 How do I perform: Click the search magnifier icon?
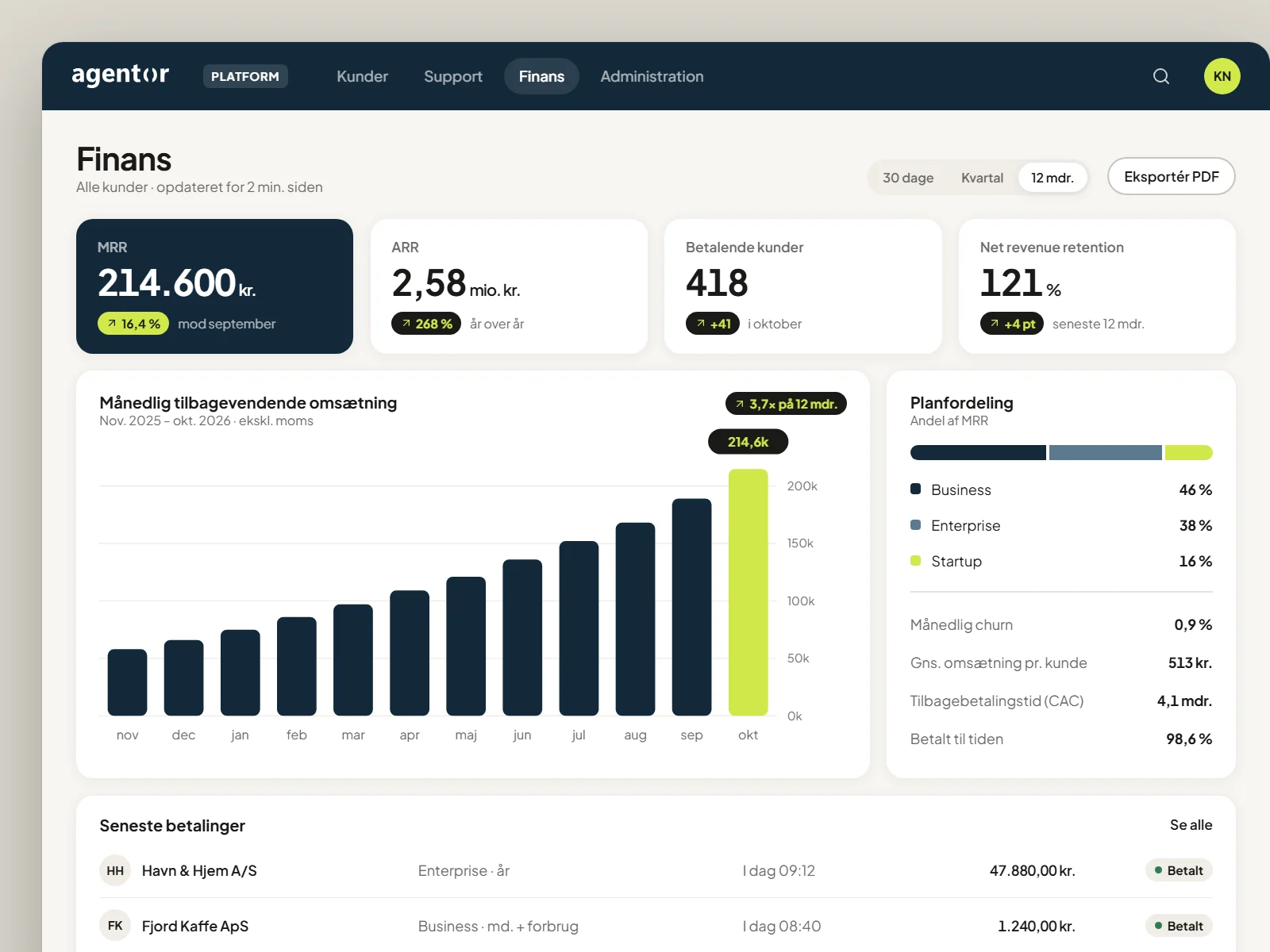point(1161,76)
